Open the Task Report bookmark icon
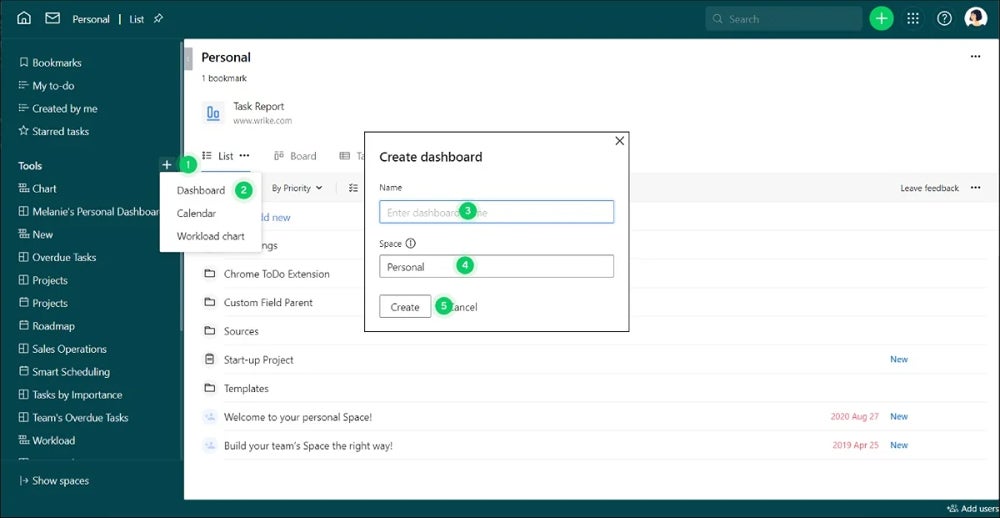1000x518 pixels. tap(212, 113)
